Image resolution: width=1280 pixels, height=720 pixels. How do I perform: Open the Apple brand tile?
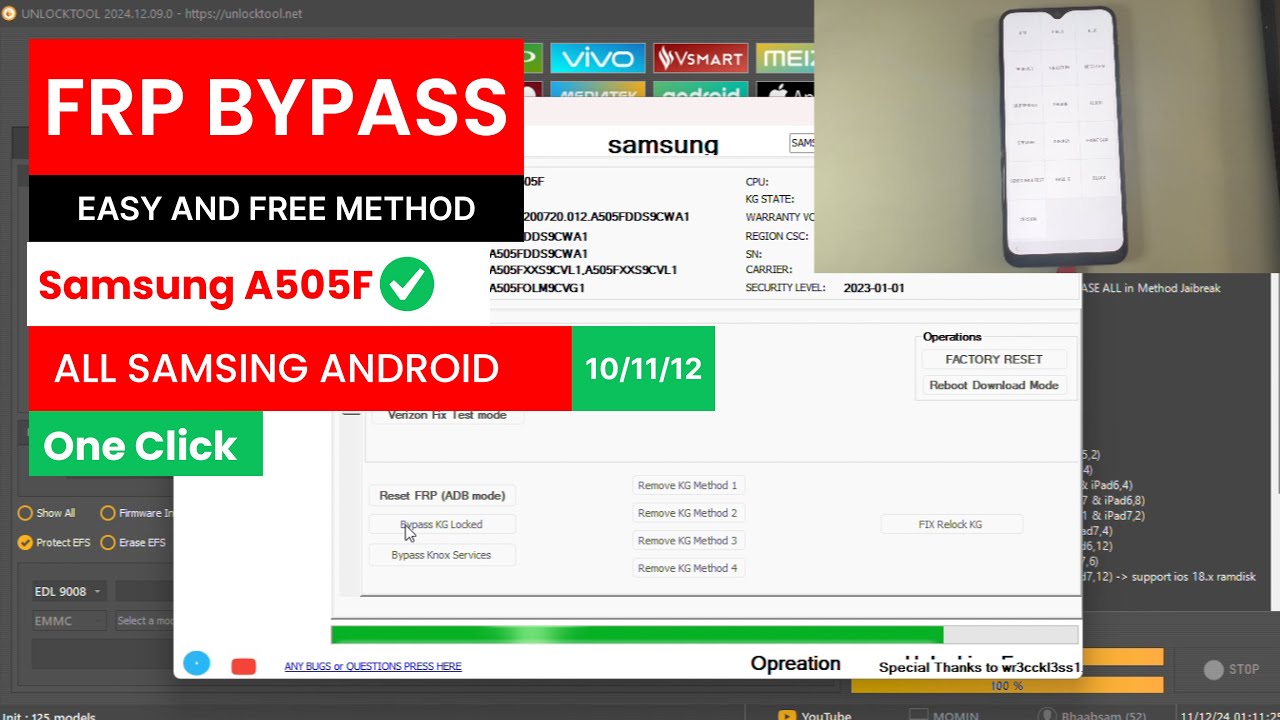(x=786, y=90)
